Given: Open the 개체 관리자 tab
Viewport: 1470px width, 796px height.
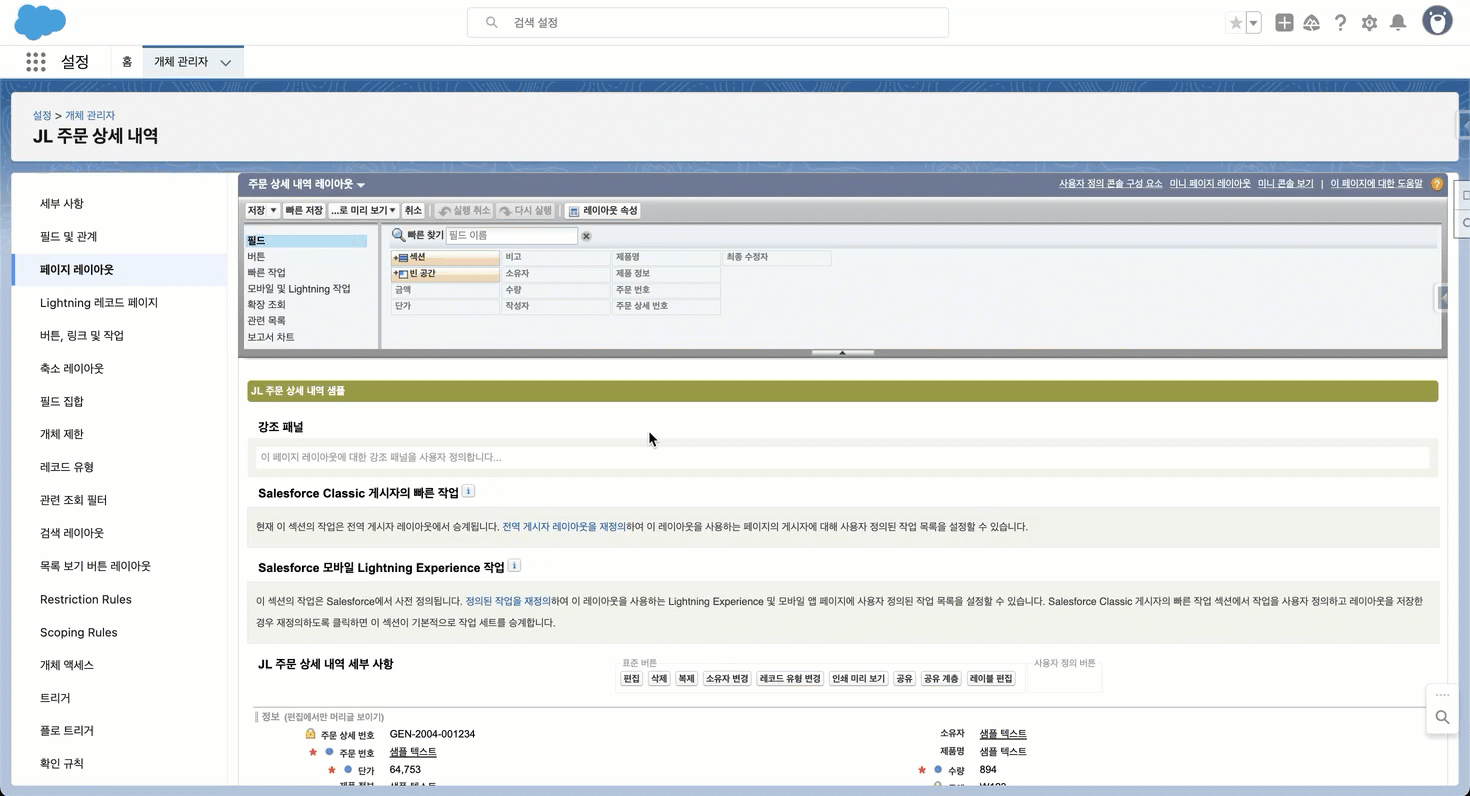Looking at the screenshot, I should pyautogui.click(x=181, y=62).
